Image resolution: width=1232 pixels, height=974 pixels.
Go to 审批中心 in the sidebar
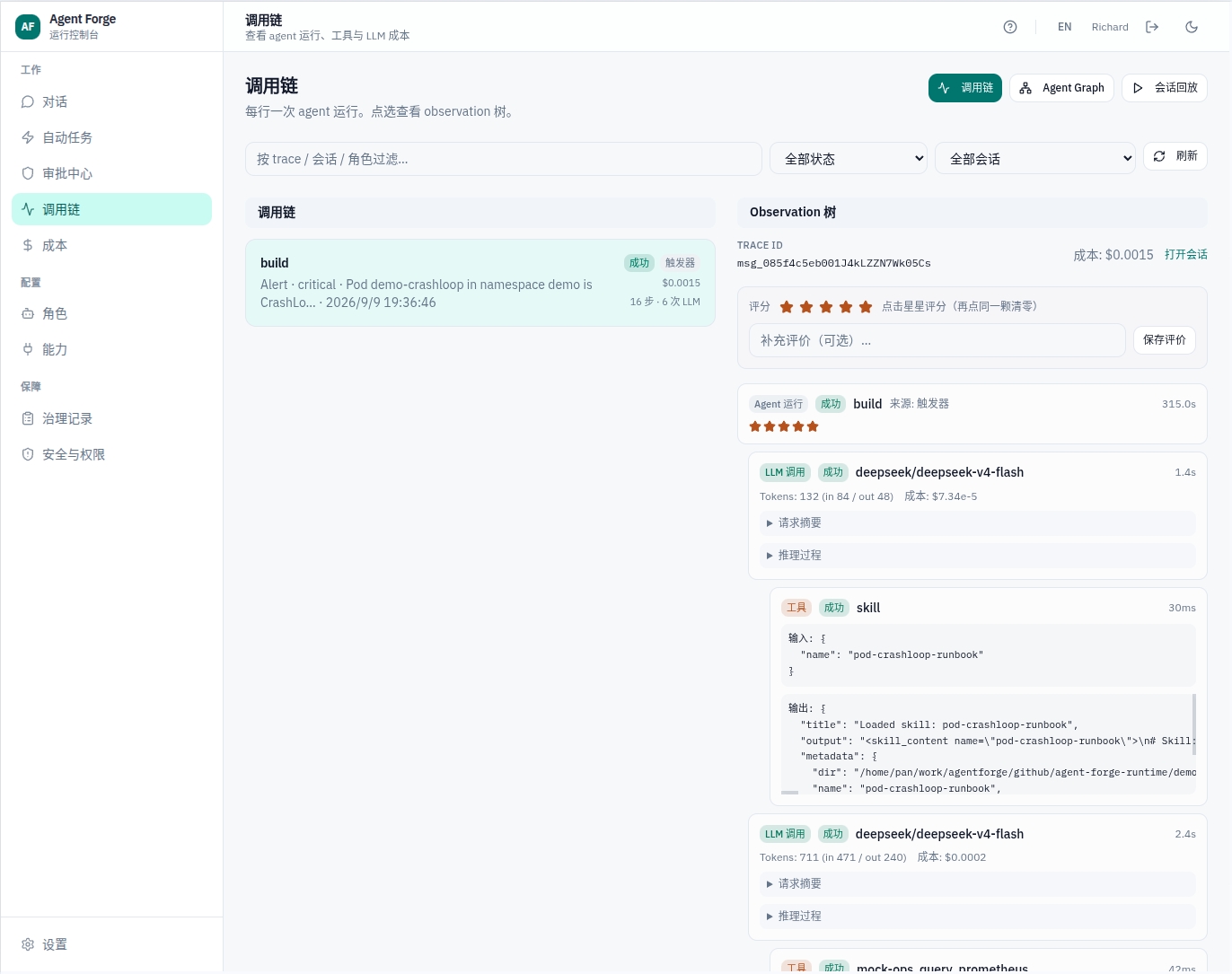coord(111,173)
